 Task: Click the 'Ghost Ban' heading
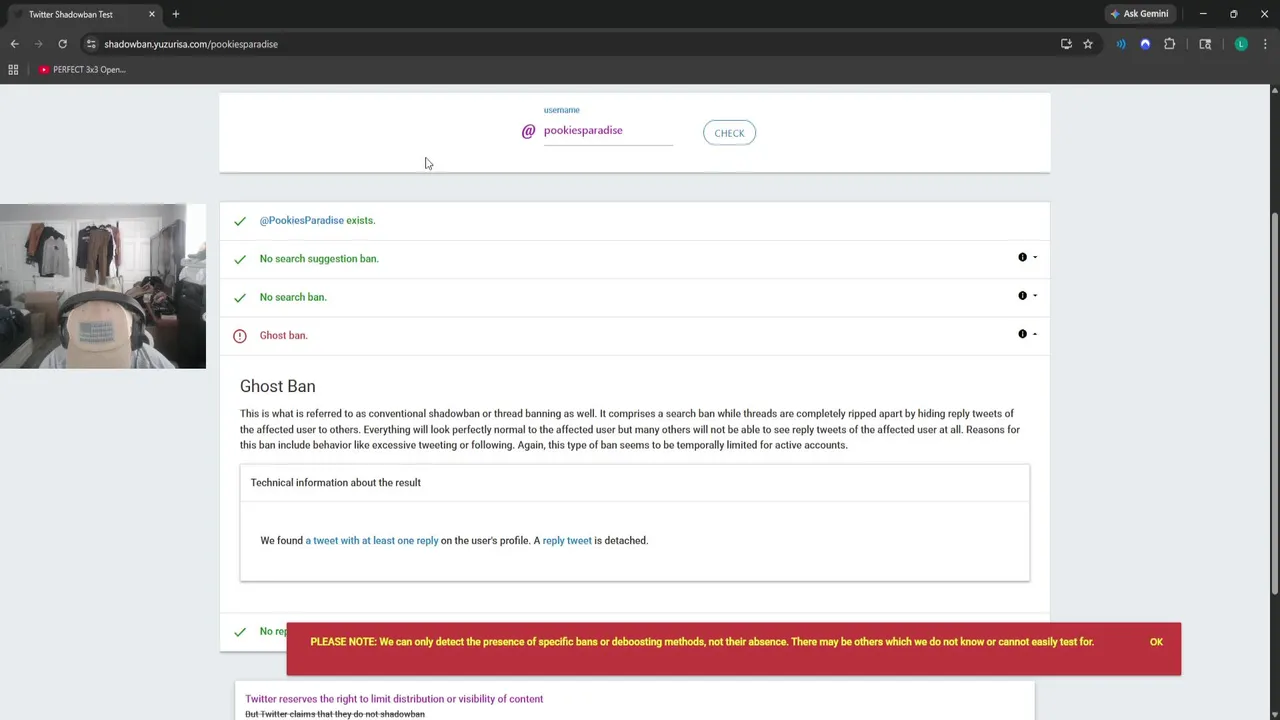coord(277,386)
